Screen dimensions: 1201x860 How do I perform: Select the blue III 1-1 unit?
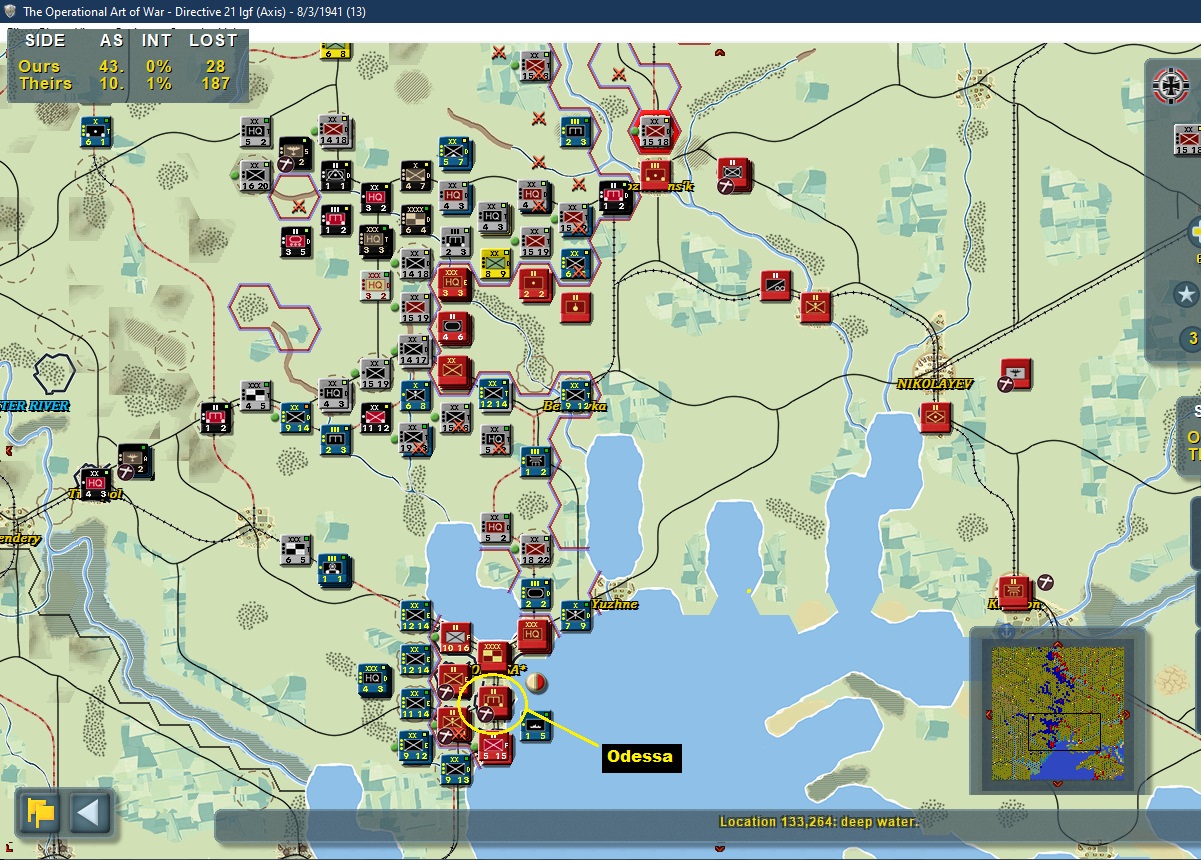[x=335, y=570]
